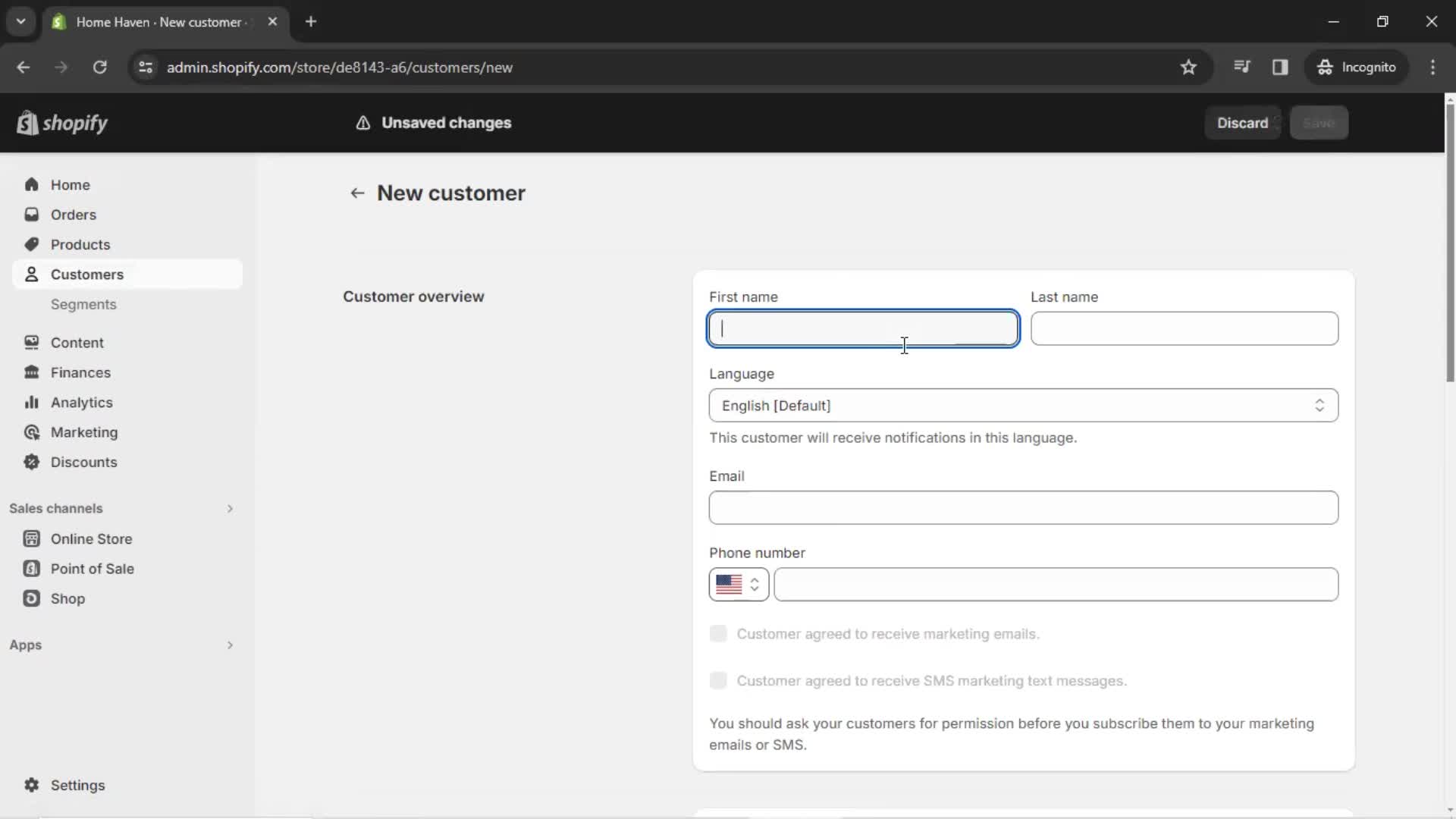Viewport: 1456px width, 819px height.
Task: Expand the Sales channels section
Action: pos(230,508)
